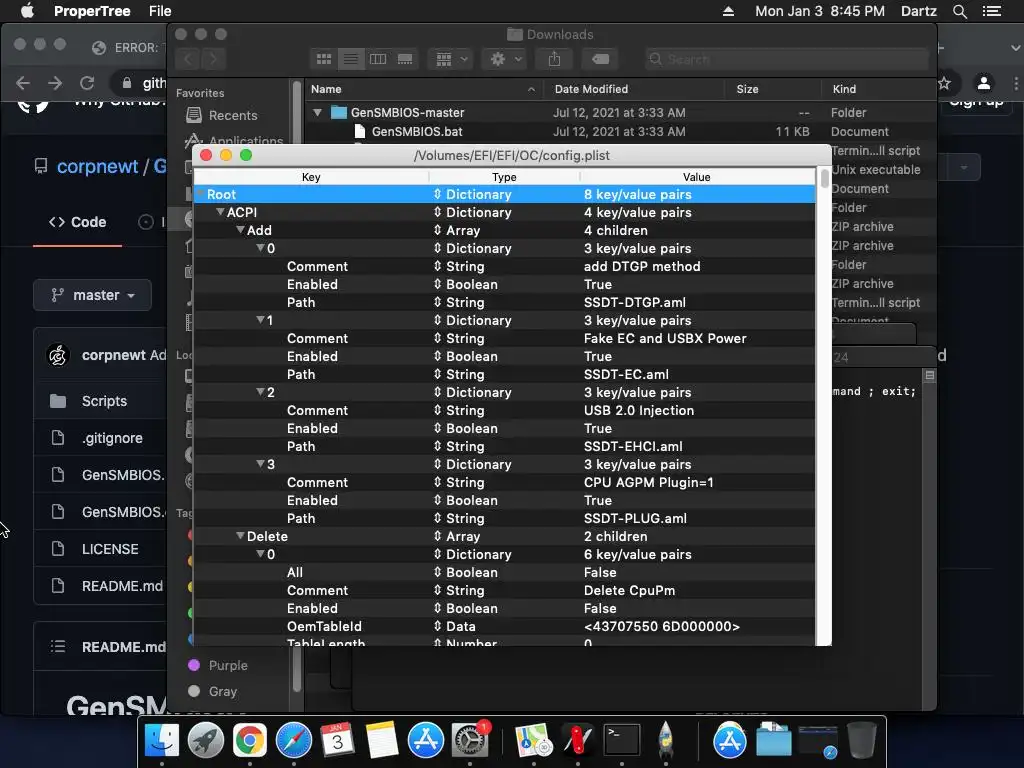The width and height of the screenshot is (1024, 768).
Task: Go back in Chrome browser
Action: coord(23,83)
